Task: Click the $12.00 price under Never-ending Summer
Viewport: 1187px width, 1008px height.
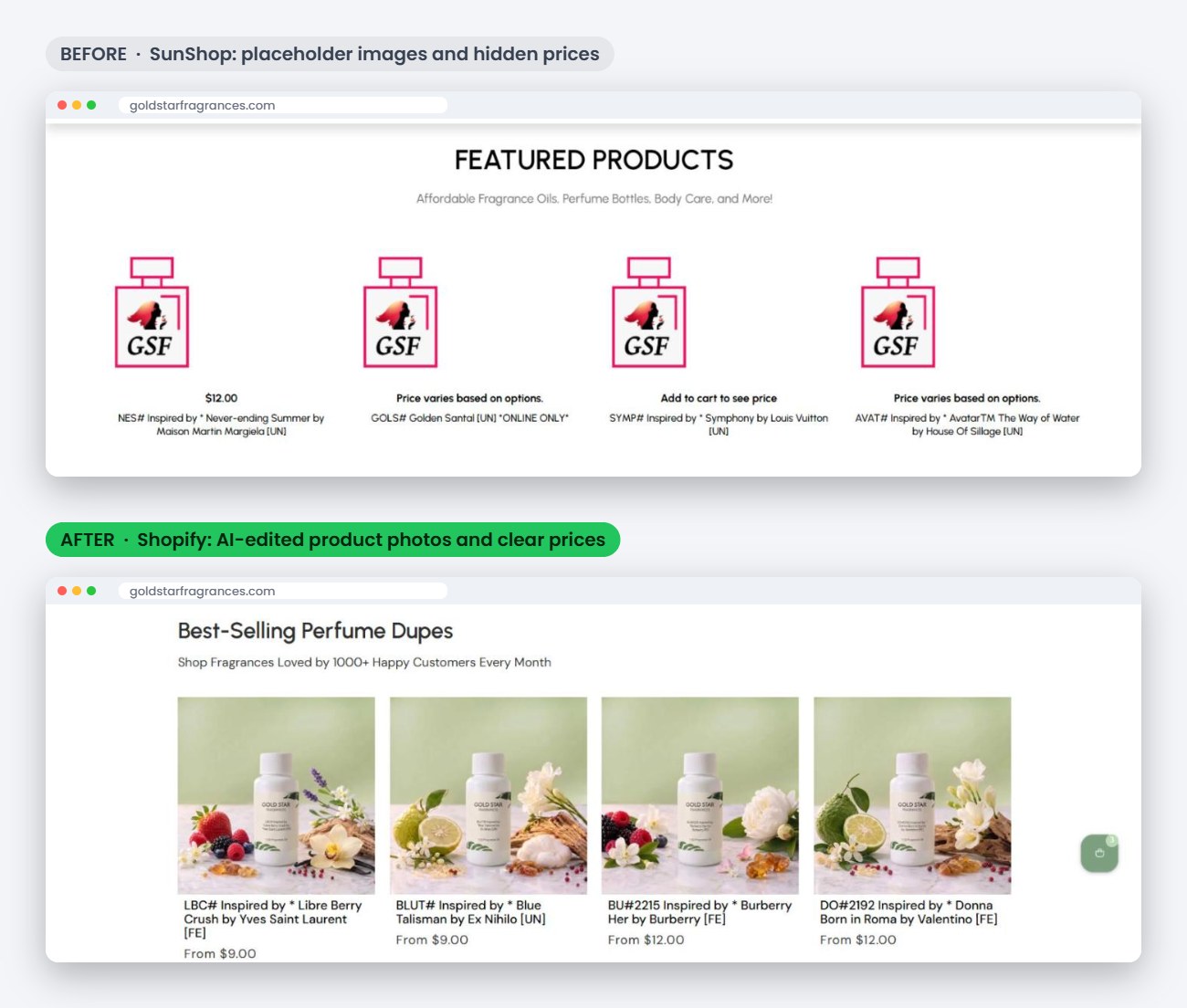Action: (x=221, y=398)
